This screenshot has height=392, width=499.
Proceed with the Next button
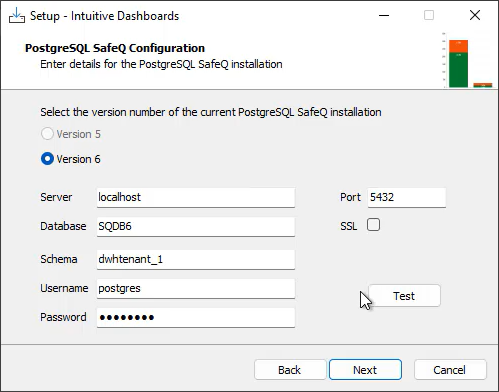(x=365, y=370)
